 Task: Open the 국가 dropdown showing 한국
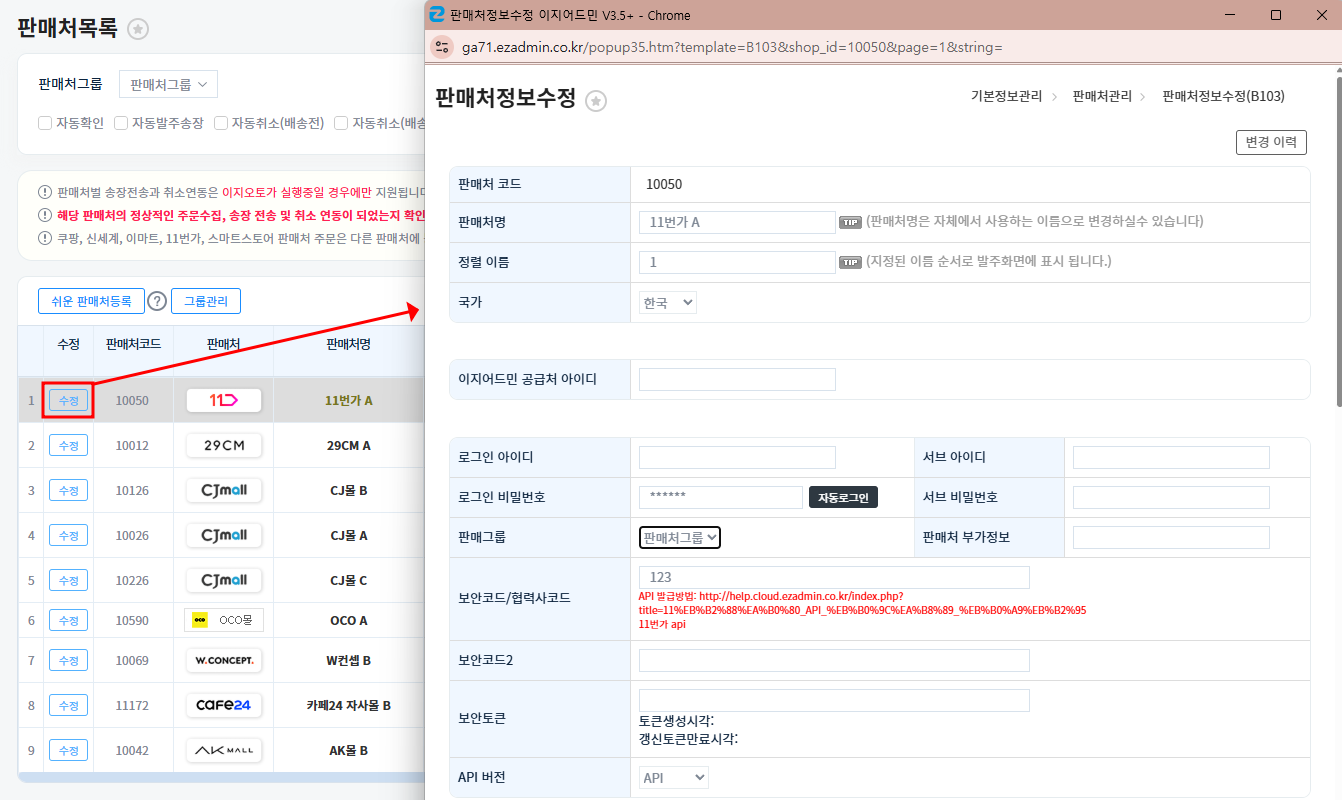pos(668,301)
